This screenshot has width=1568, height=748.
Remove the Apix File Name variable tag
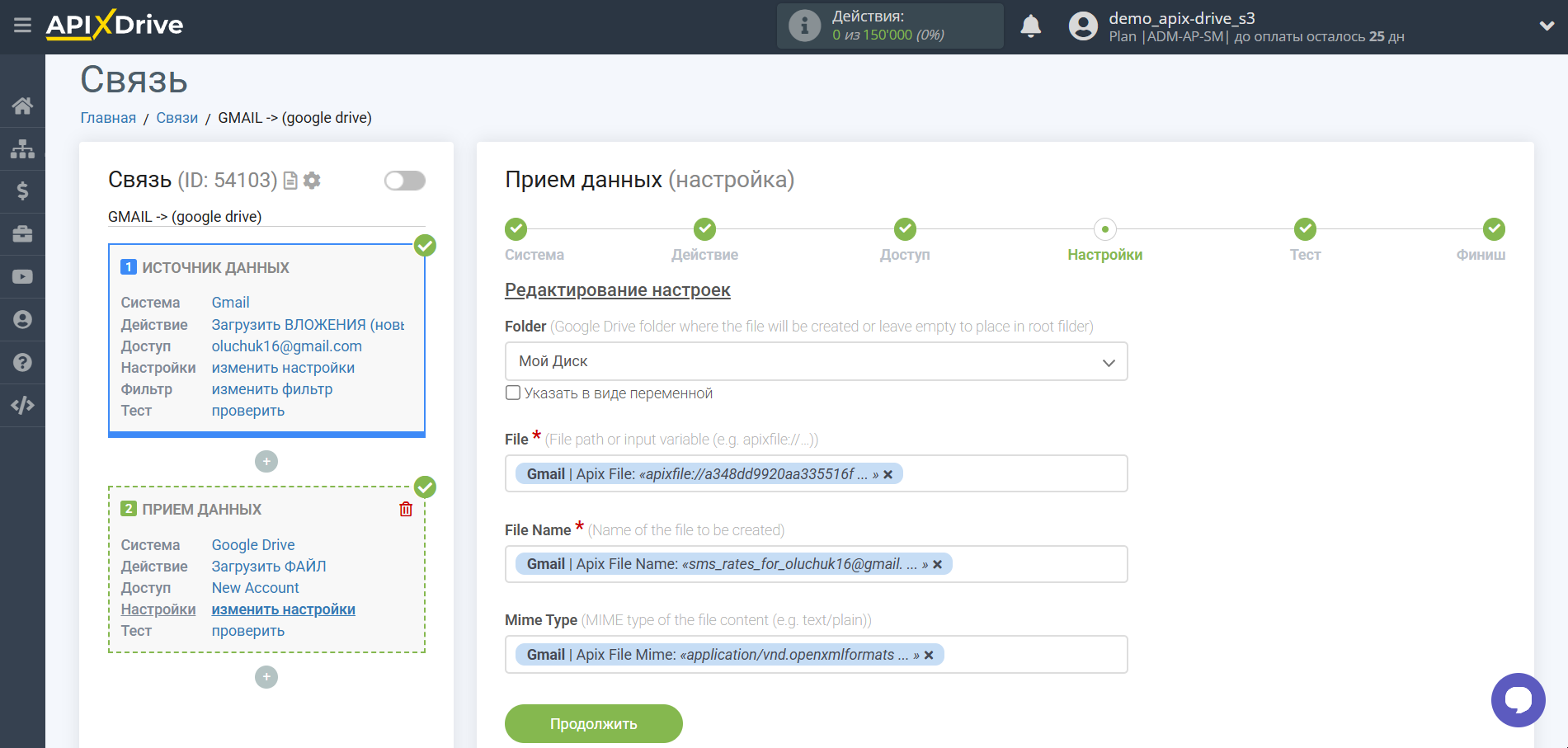tap(938, 565)
